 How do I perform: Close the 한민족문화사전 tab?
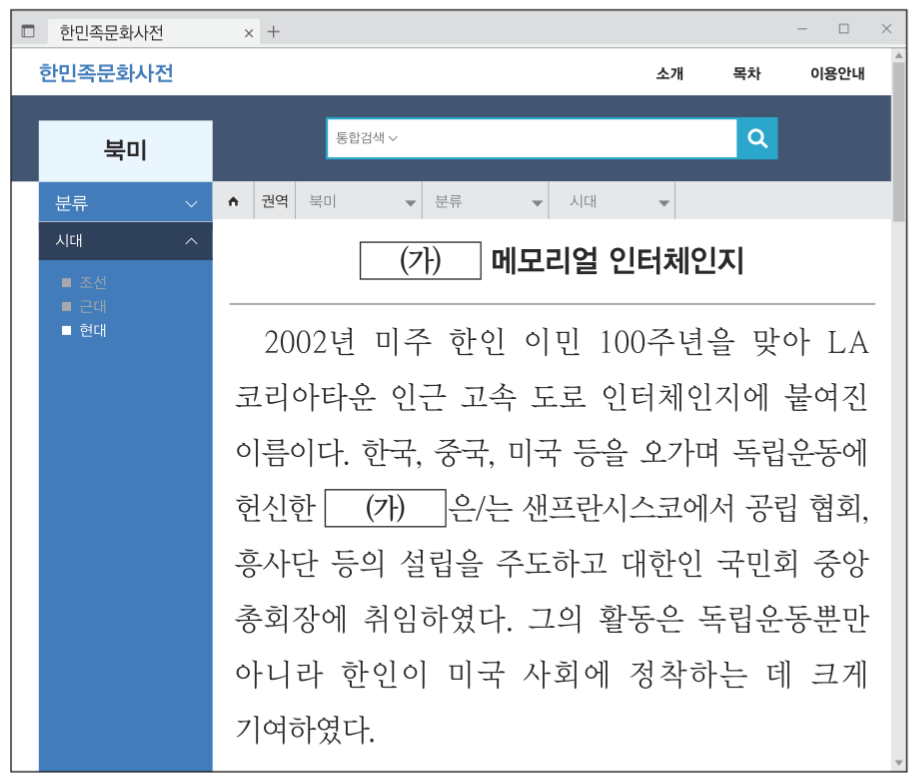tap(248, 33)
